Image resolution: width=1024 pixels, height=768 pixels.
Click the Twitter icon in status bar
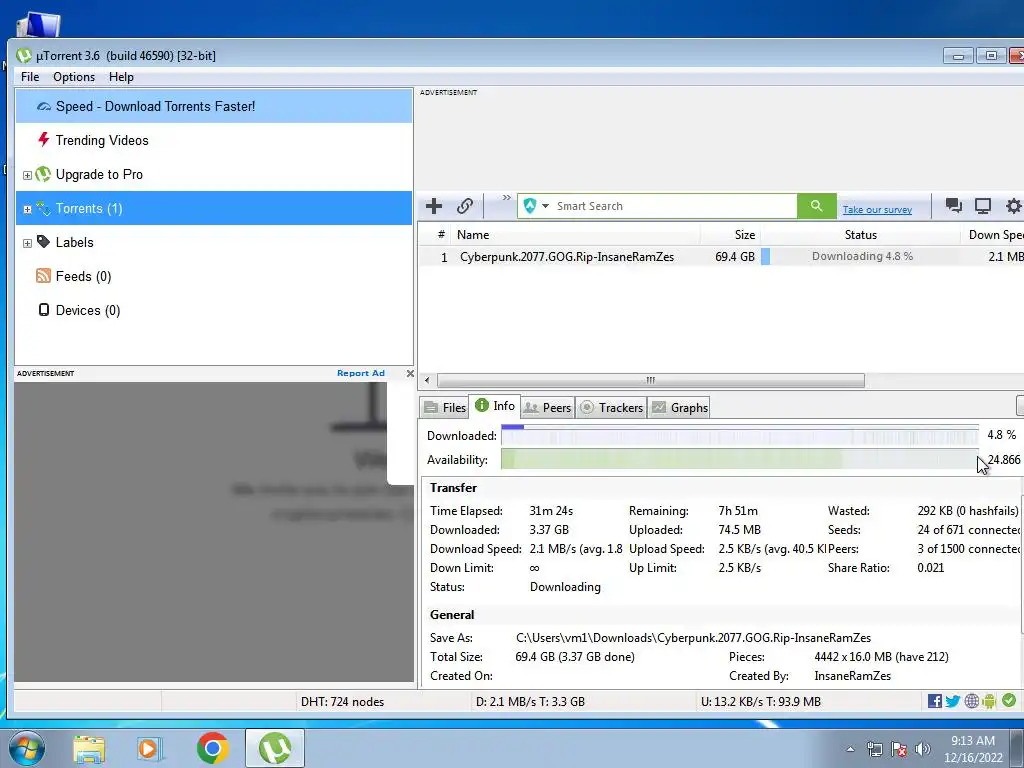[x=953, y=701]
